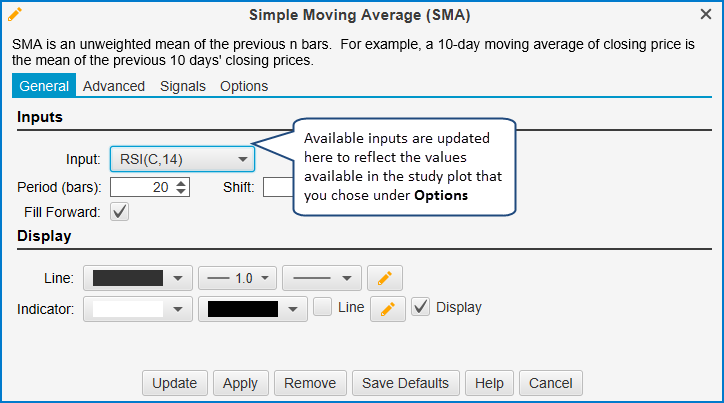
Task: Click the Save Defaults button
Action: 406,383
